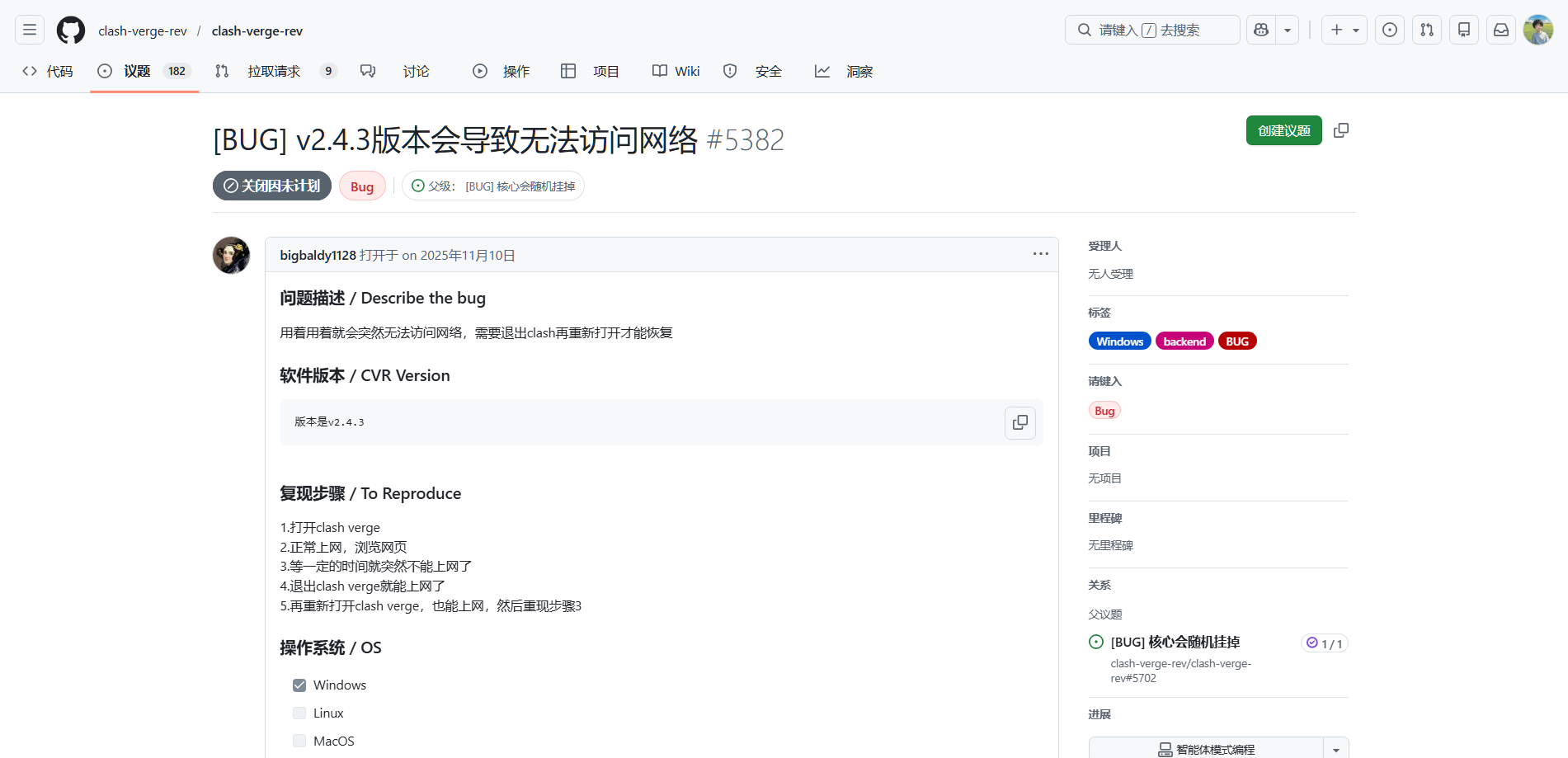Screen dimensions: 1568x758
Task: Expand the create-new plus dropdown
Action: [x=1344, y=31]
